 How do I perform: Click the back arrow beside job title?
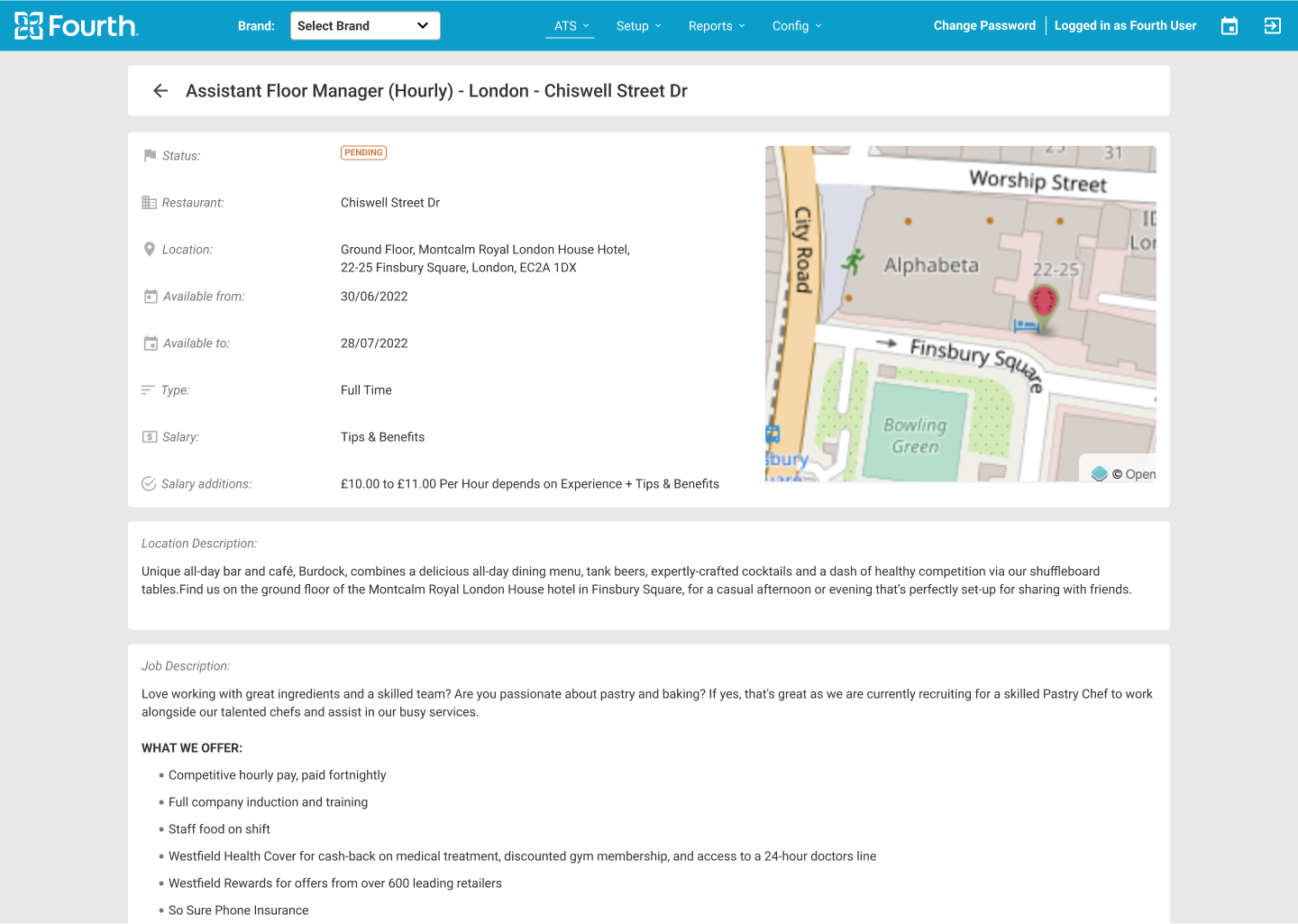click(160, 91)
